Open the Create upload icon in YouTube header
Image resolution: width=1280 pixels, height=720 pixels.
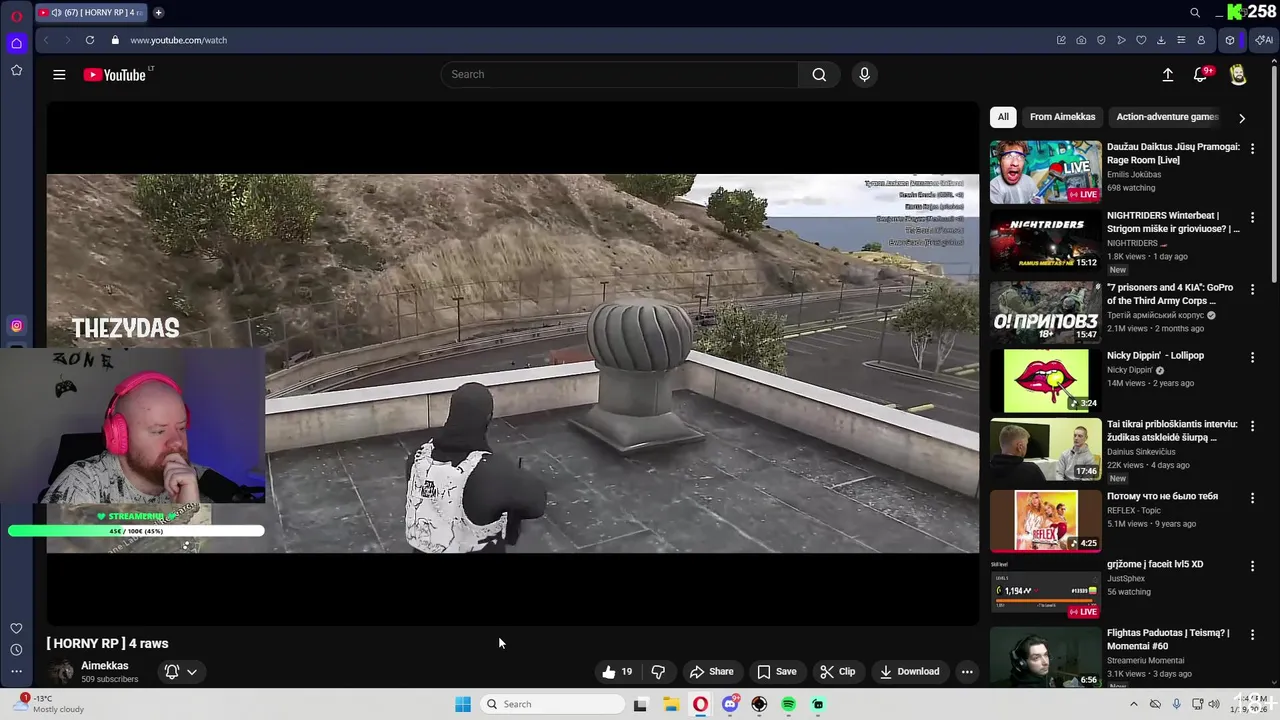click(x=1167, y=74)
